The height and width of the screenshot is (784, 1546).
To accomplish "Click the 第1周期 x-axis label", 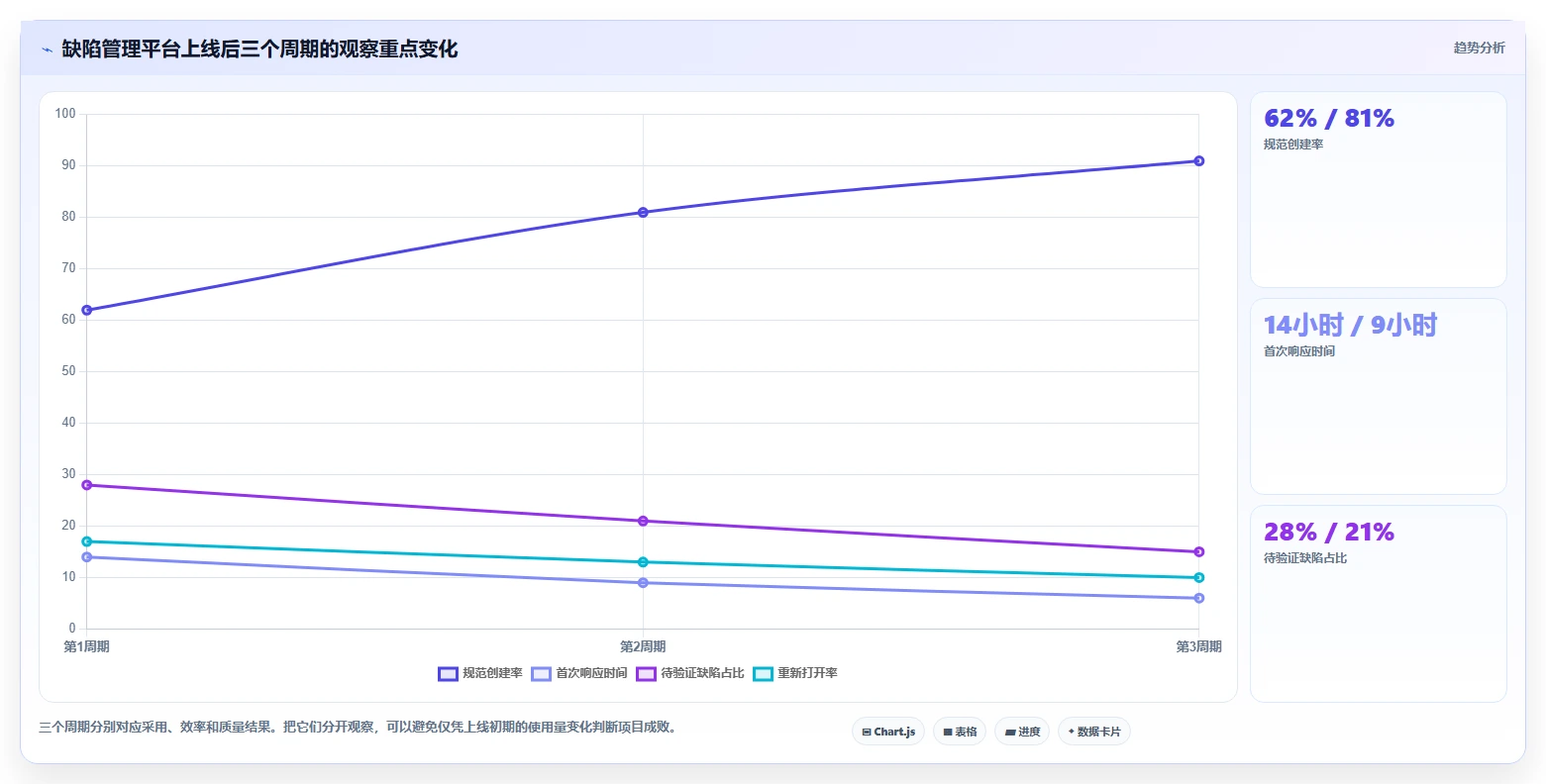I will [x=87, y=646].
